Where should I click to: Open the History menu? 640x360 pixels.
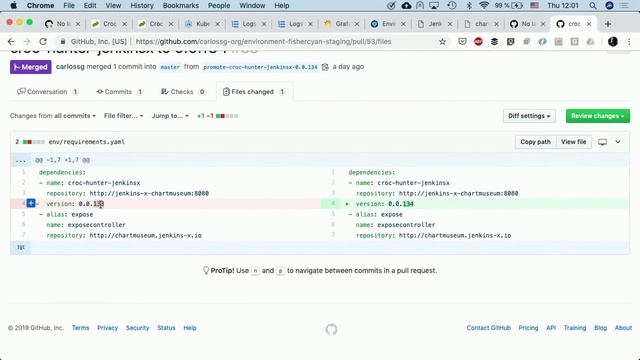(x=142, y=5)
